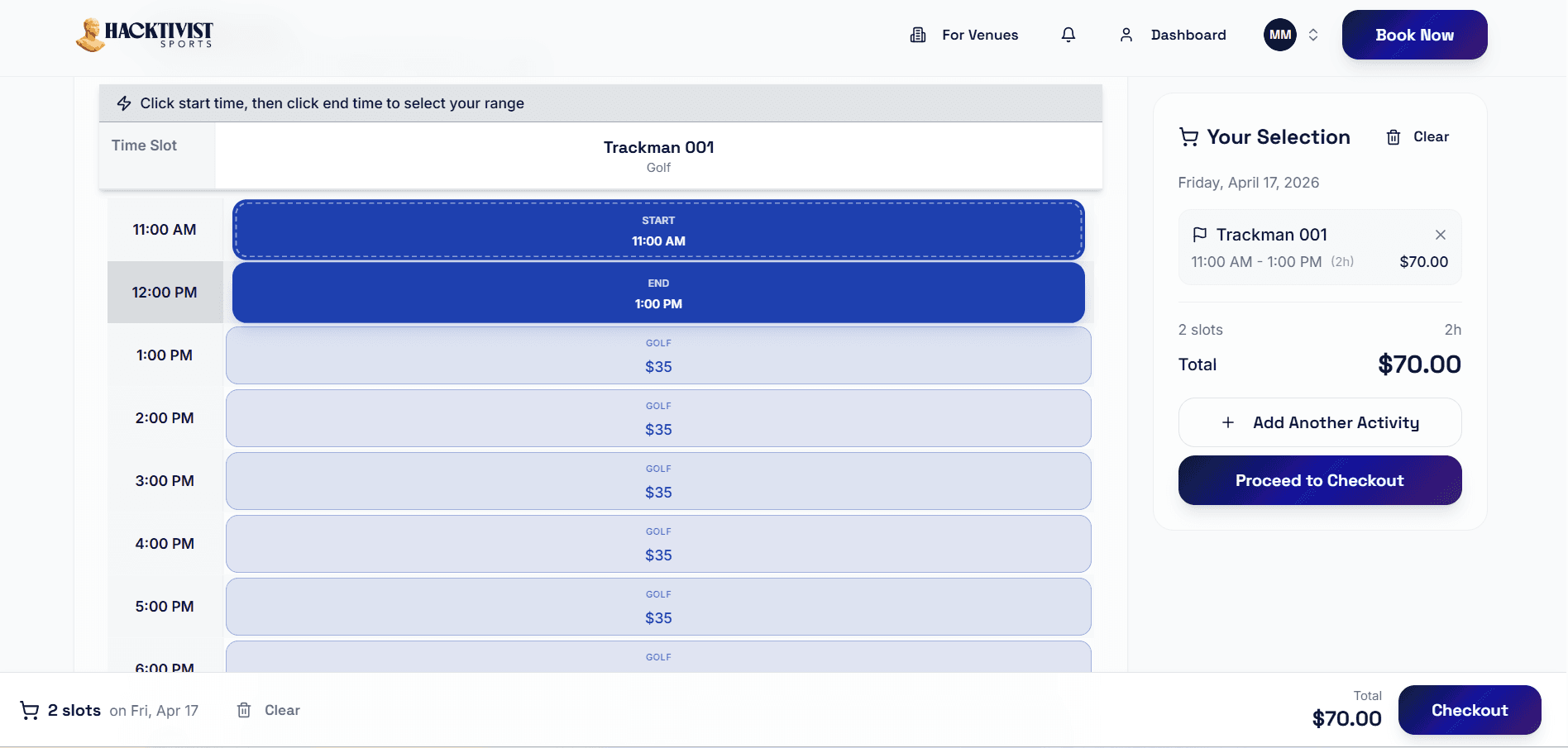Select the START 11:00 AM slot

pos(658,230)
